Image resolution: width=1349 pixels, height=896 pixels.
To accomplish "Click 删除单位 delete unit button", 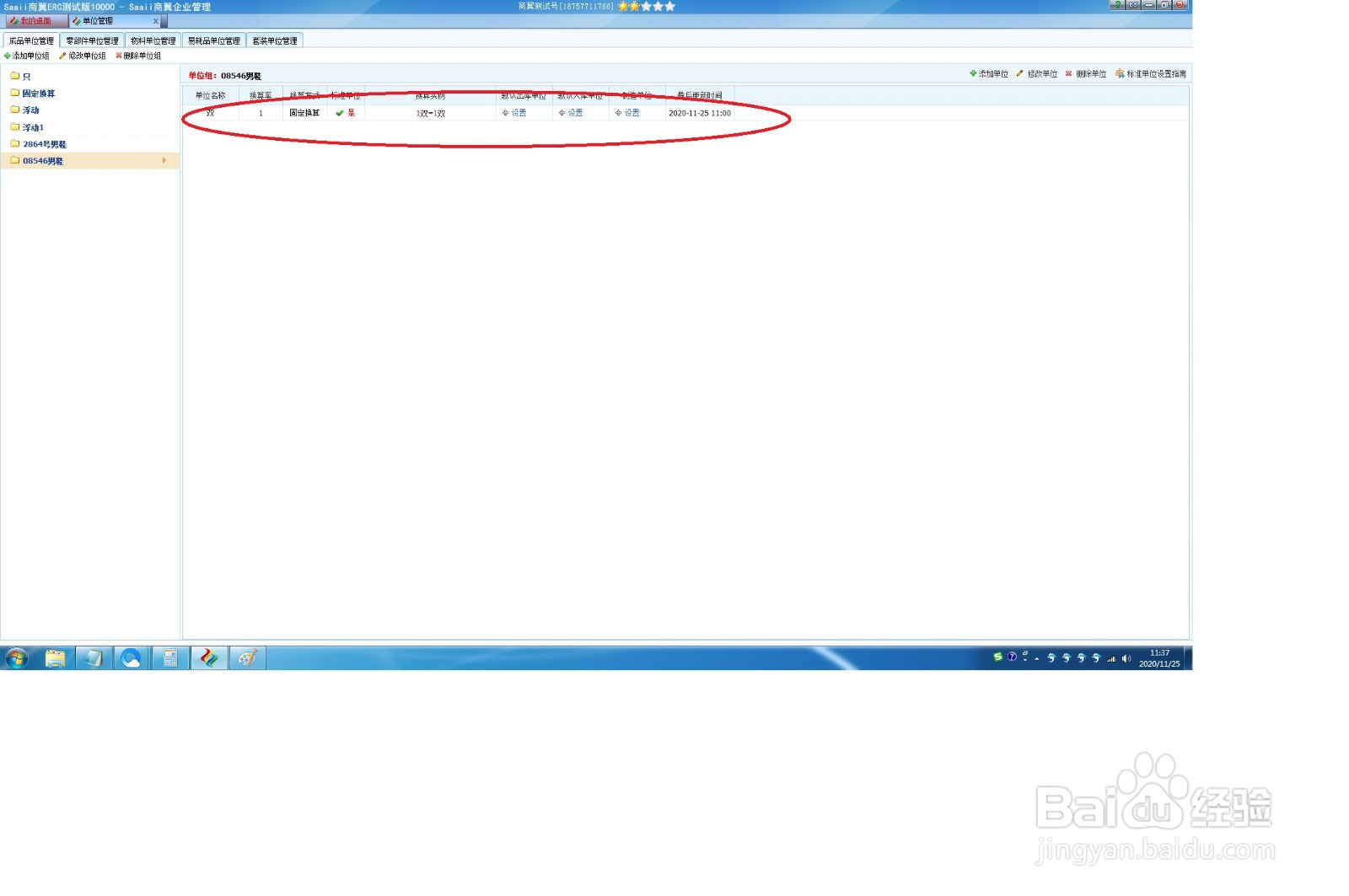I will coord(1086,74).
